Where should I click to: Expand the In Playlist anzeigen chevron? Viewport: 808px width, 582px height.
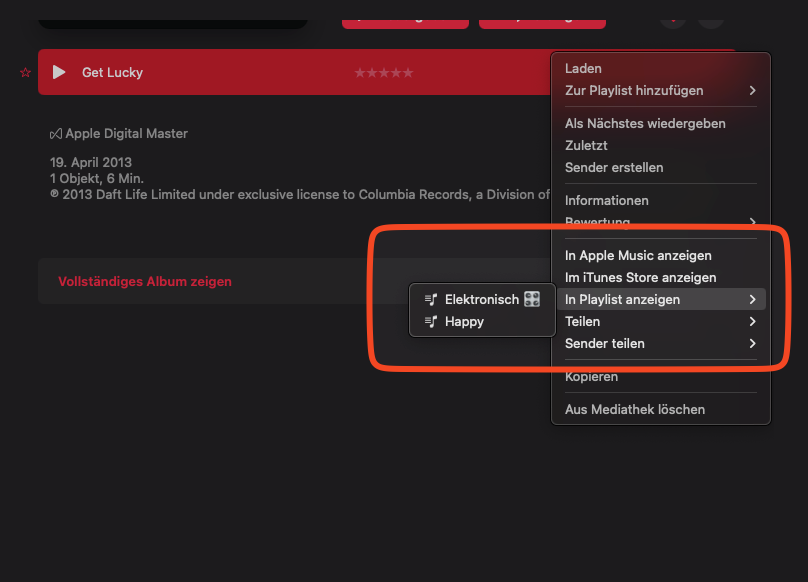(x=752, y=300)
